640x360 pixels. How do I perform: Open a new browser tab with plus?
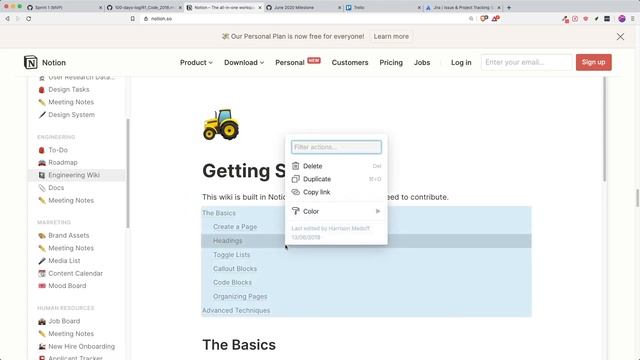(x=509, y=7)
